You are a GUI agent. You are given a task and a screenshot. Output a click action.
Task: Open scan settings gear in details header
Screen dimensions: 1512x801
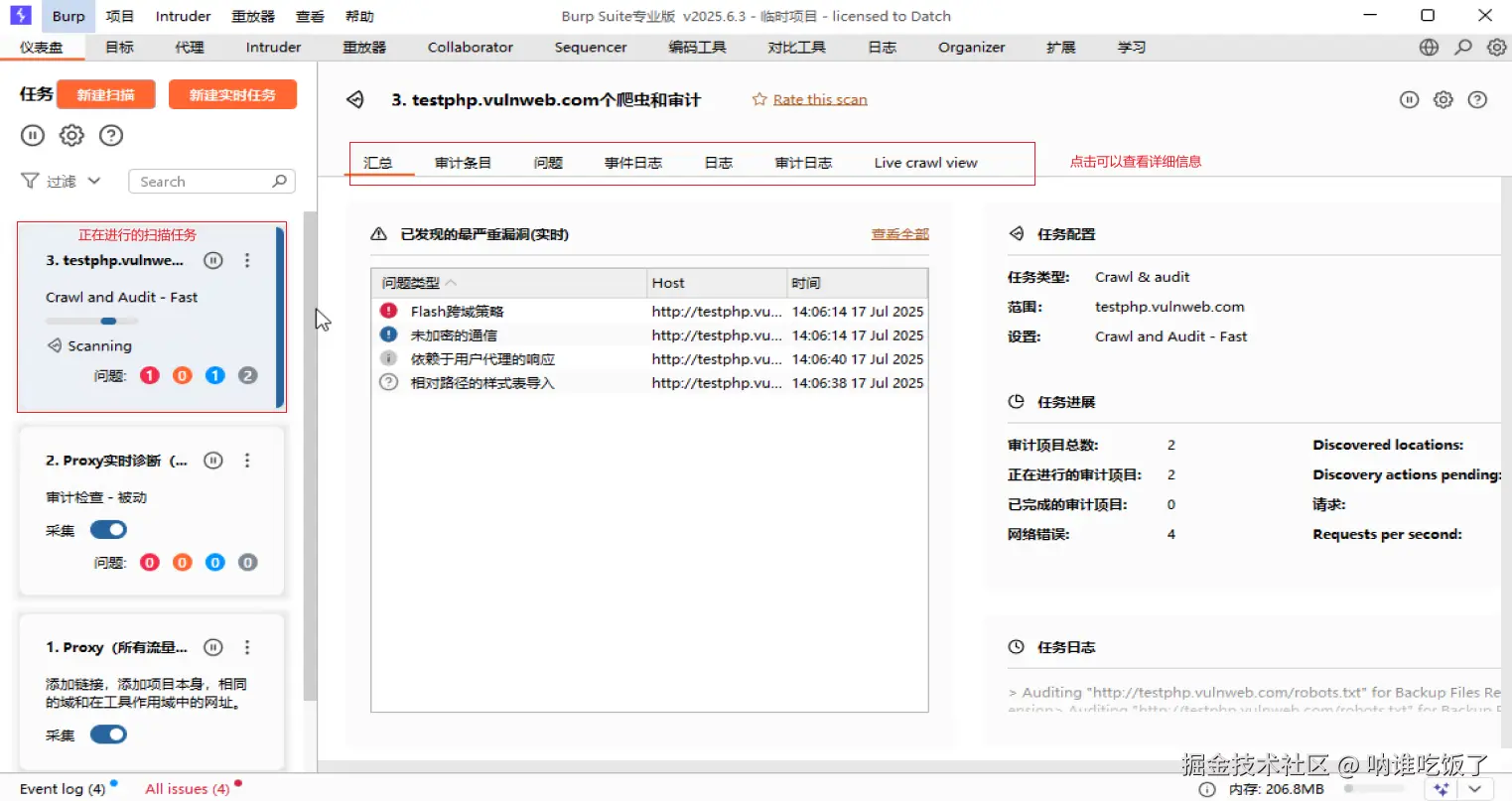1443,99
